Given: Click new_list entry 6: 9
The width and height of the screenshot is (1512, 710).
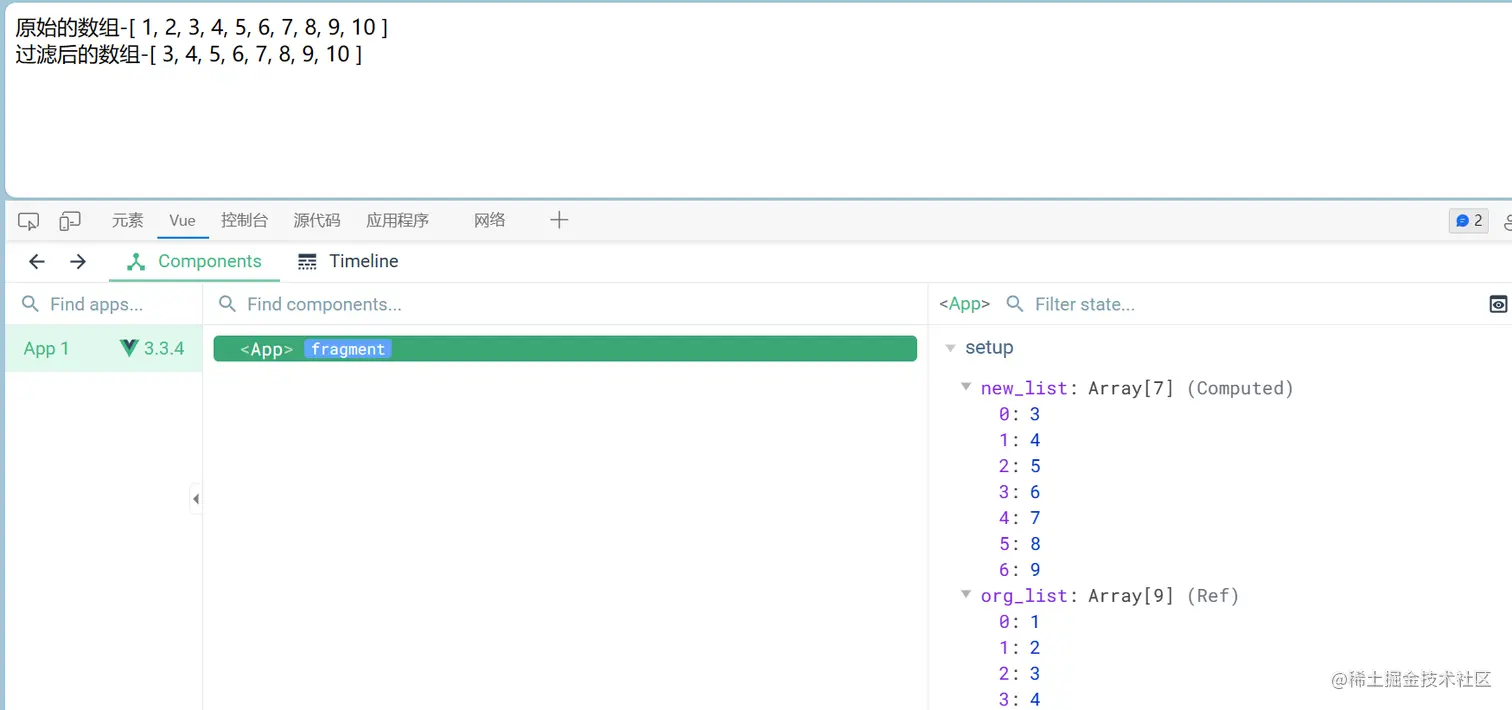Looking at the screenshot, I should 1020,570.
